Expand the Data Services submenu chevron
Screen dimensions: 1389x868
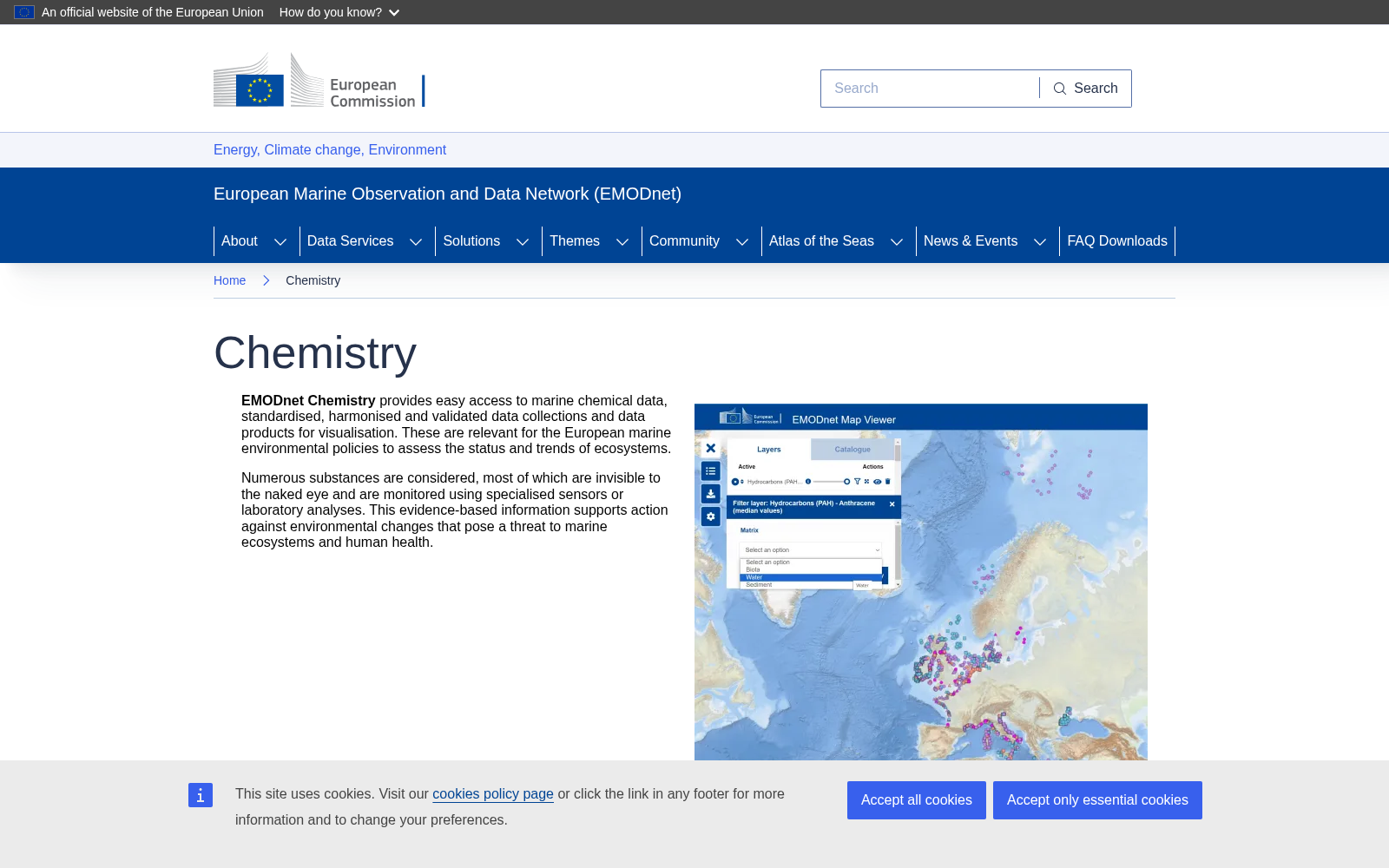pyautogui.click(x=416, y=241)
